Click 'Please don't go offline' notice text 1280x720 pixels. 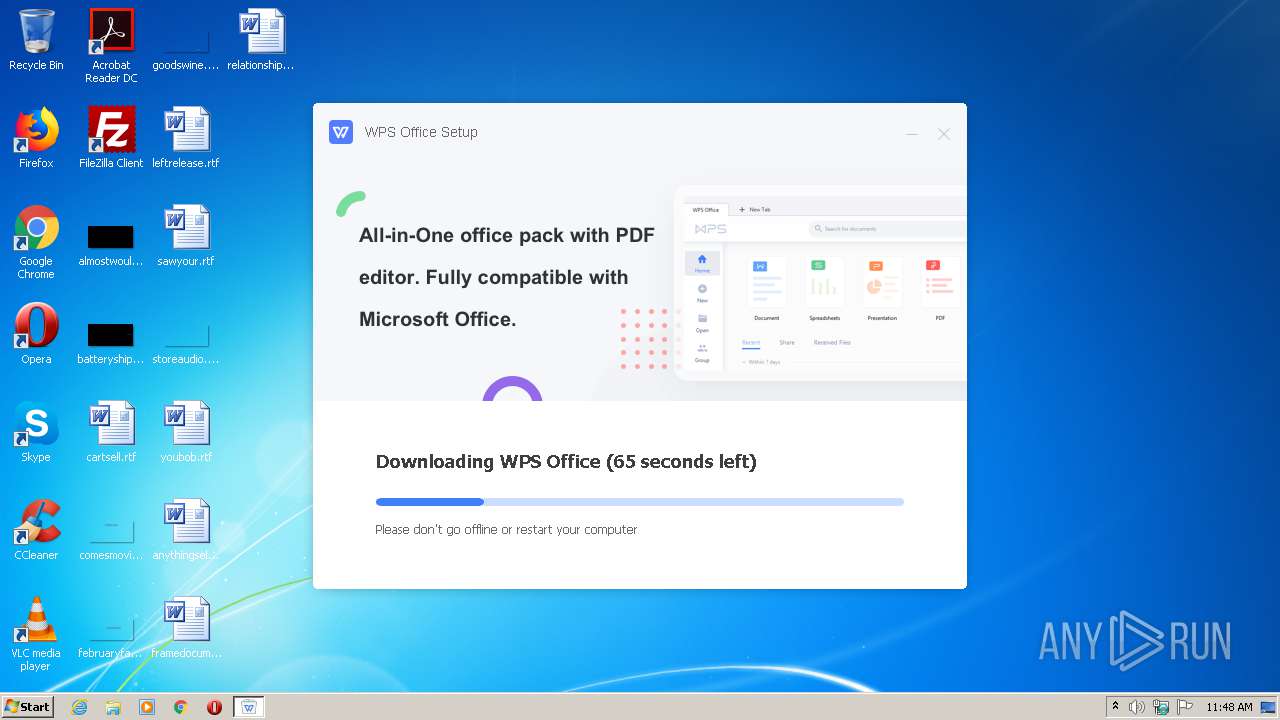[x=506, y=530]
